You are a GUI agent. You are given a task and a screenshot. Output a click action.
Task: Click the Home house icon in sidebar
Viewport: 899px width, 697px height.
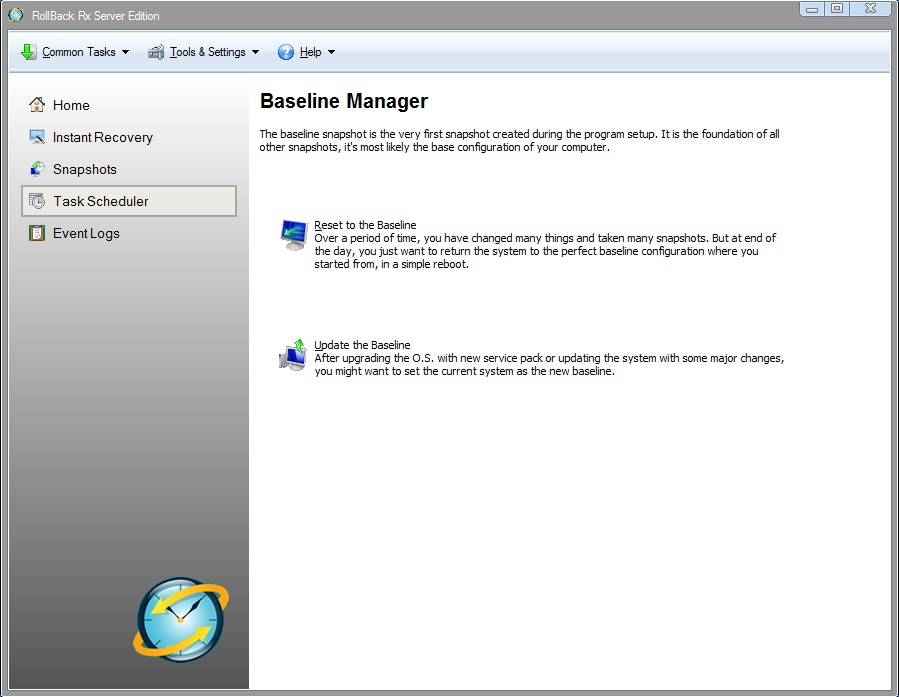coord(37,105)
